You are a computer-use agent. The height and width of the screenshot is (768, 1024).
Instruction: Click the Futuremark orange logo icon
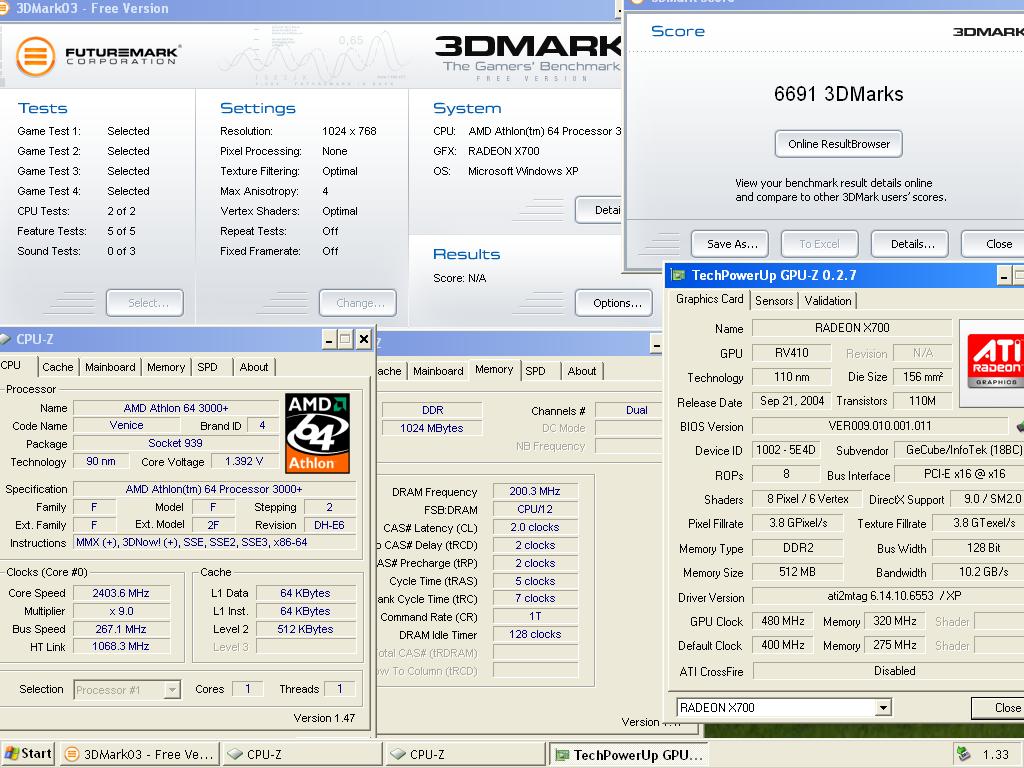pyautogui.click(x=35, y=56)
